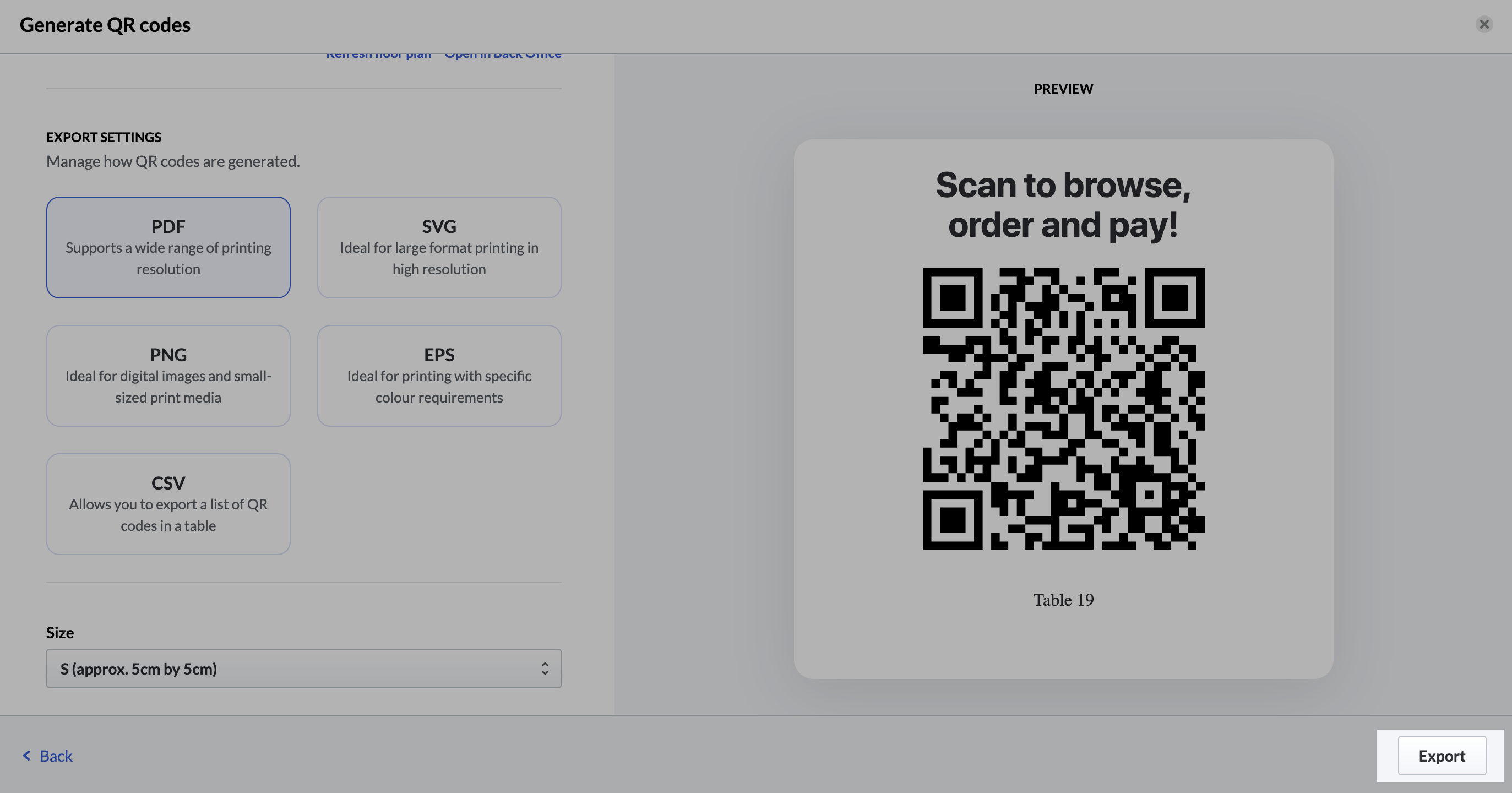
Task: Click the 'Scan to browse' preview heading
Action: coord(1063,204)
